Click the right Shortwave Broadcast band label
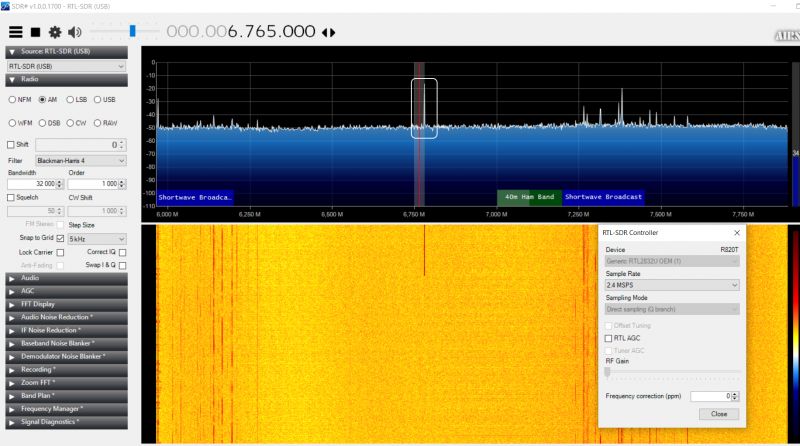The image size is (800, 446). 603,197
